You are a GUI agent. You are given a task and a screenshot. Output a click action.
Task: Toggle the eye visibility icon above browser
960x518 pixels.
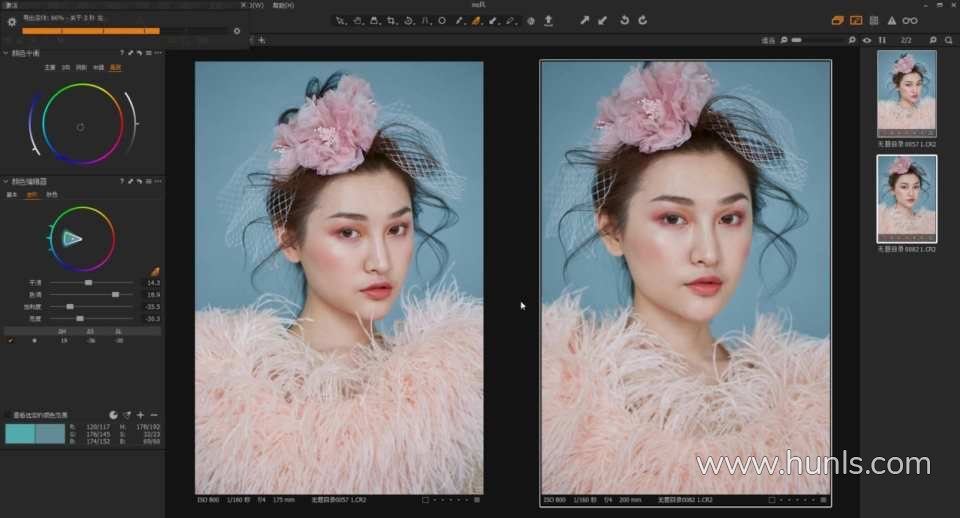pos(867,40)
